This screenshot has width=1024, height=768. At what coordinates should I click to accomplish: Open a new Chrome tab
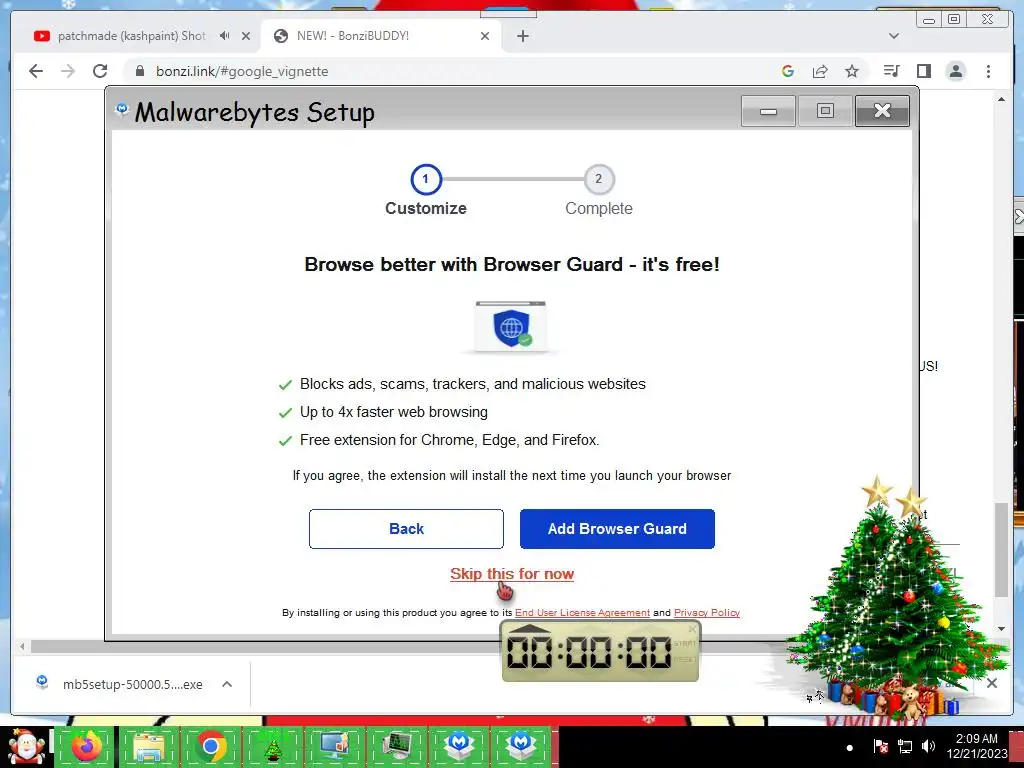tap(522, 36)
